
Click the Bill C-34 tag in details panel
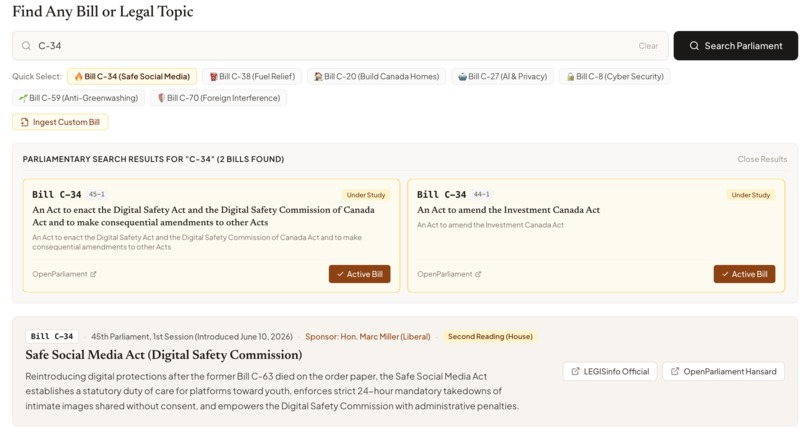pyautogui.click(x=52, y=336)
